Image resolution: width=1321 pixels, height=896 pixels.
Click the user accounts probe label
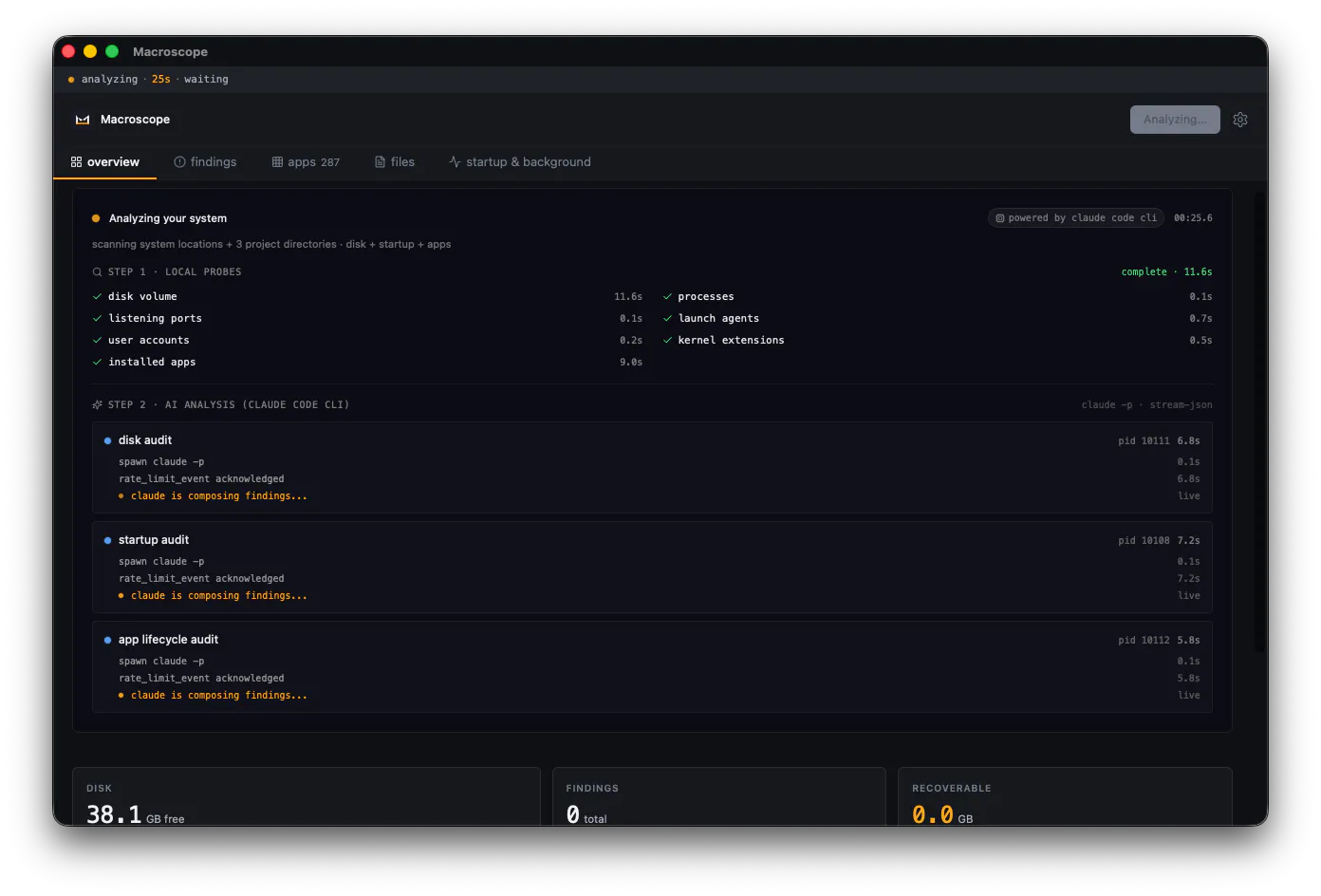click(x=149, y=341)
